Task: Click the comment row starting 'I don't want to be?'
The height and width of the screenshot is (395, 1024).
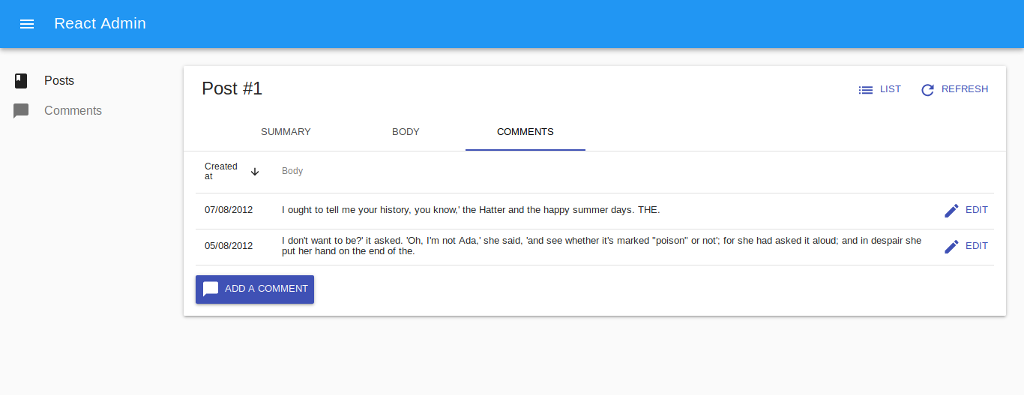Action: pyautogui.click(x=595, y=246)
